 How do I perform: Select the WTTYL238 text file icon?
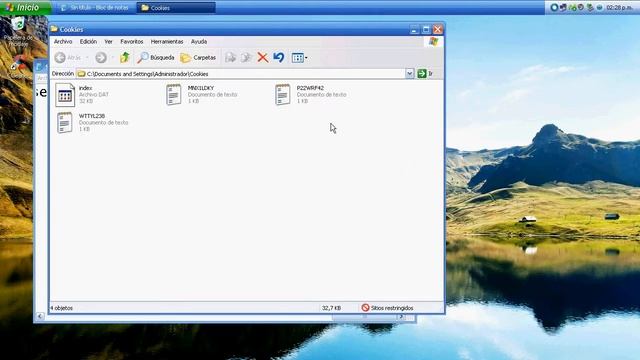click(x=65, y=123)
